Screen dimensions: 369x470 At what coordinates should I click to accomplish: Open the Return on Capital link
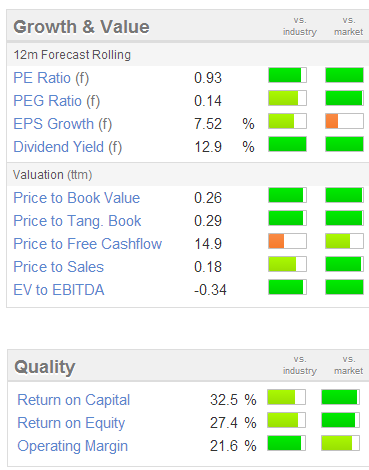tap(74, 400)
